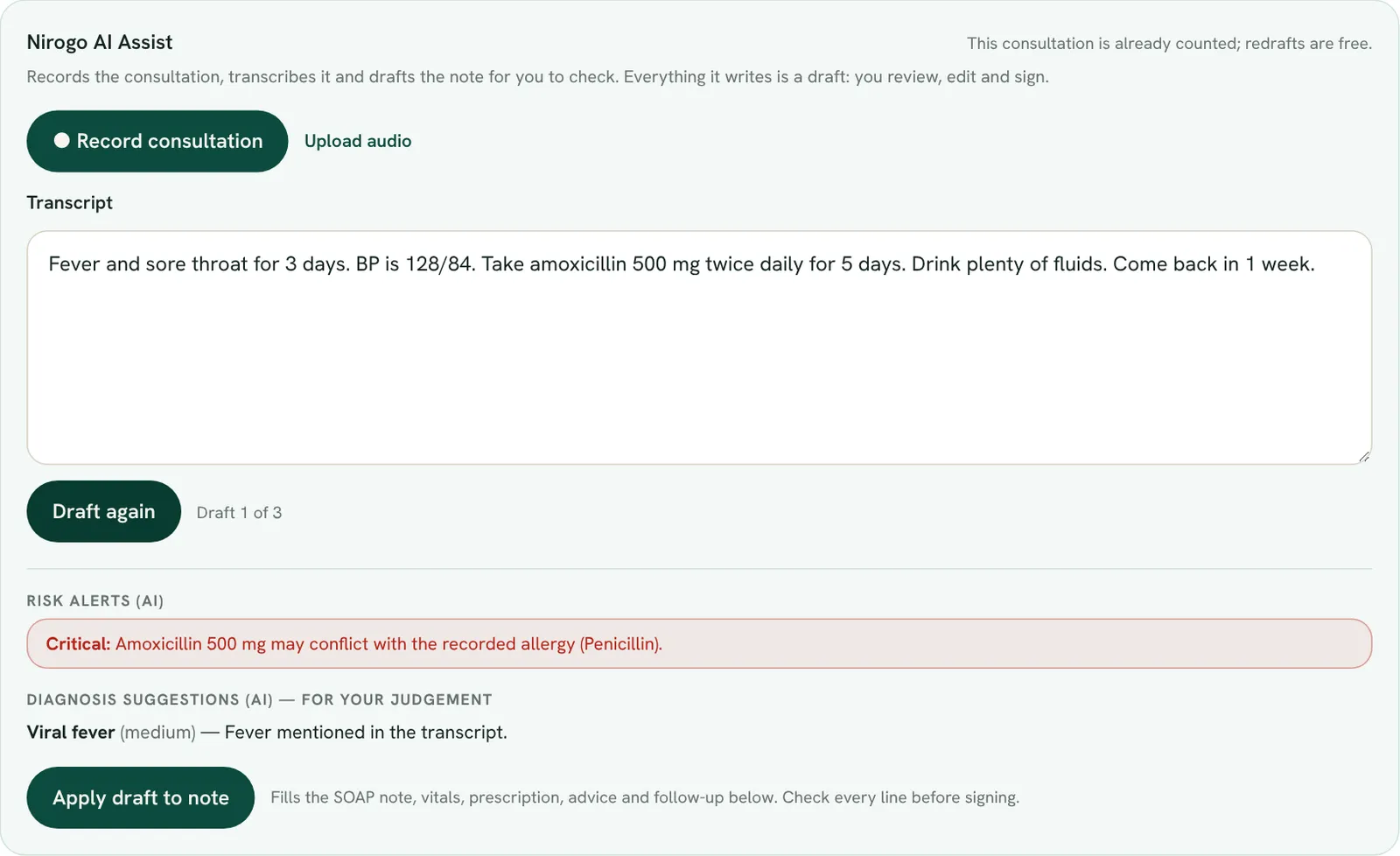The image size is (1400, 856).
Task: Click inside the Transcript text area
Action: [x=699, y=347]
